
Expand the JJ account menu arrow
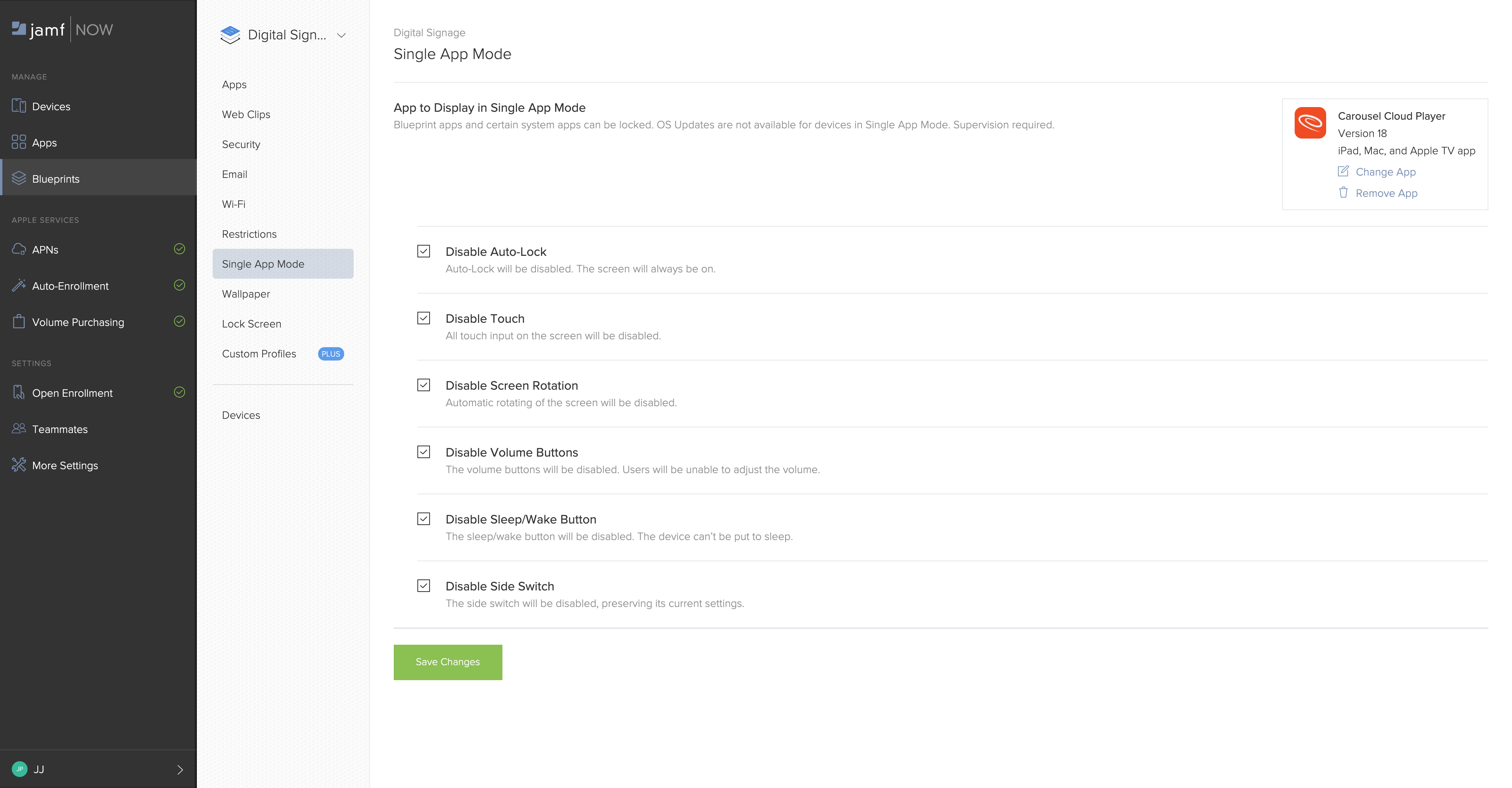tap(180, 769)
